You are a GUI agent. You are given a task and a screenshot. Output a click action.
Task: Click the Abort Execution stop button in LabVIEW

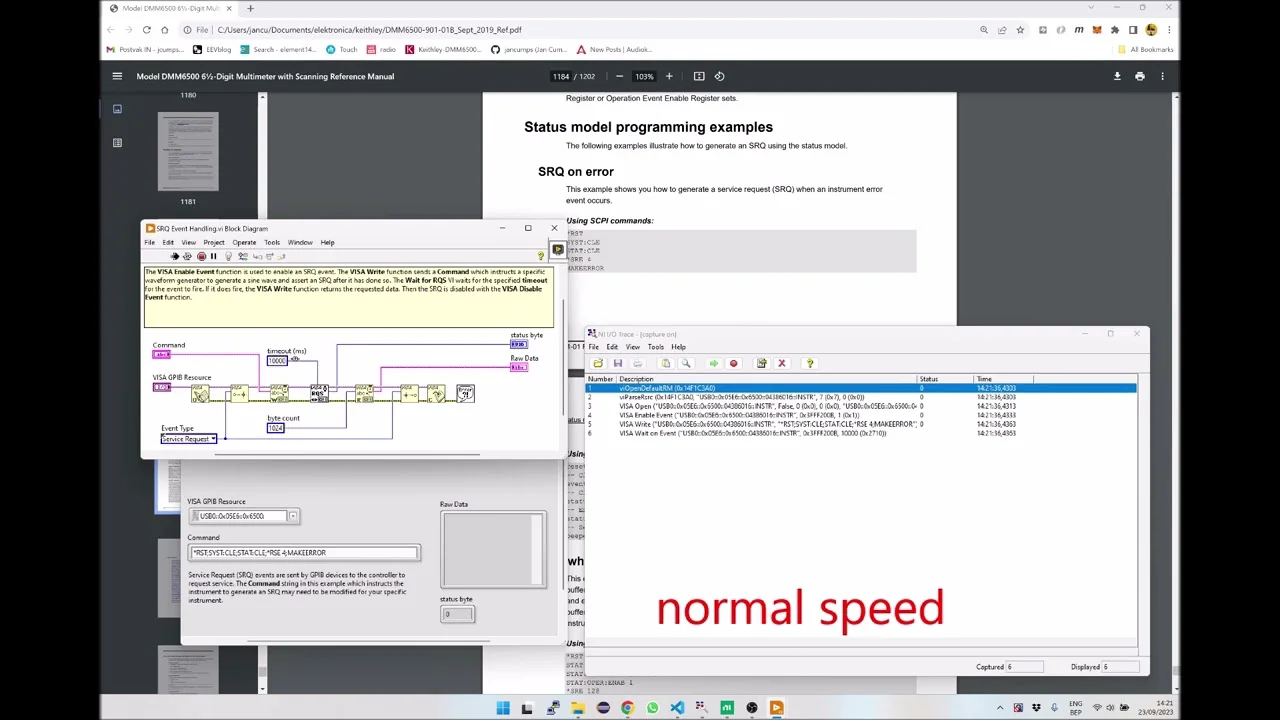(201, 257)
